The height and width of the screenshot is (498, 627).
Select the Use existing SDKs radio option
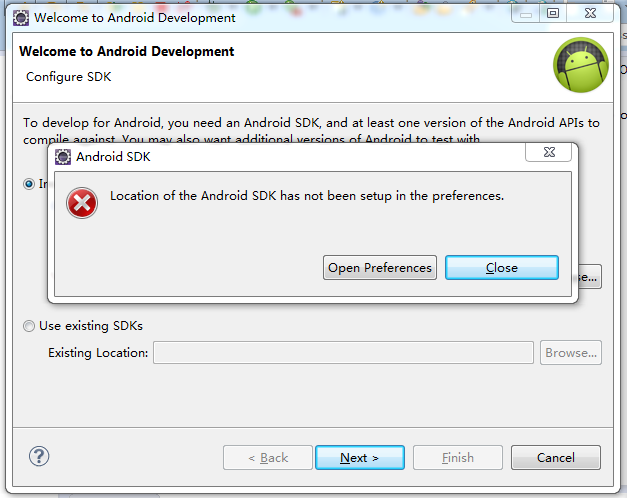coord(29,326)
